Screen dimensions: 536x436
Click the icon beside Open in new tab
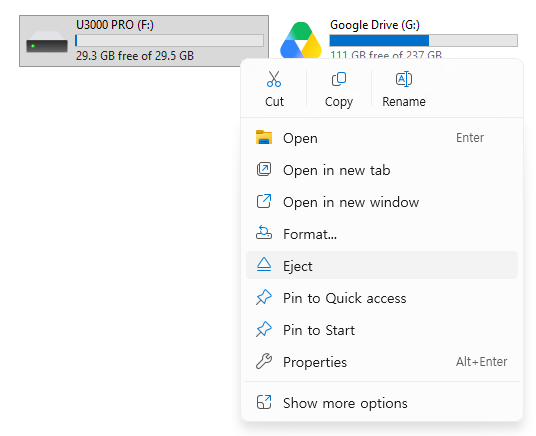tap(264, 170)
